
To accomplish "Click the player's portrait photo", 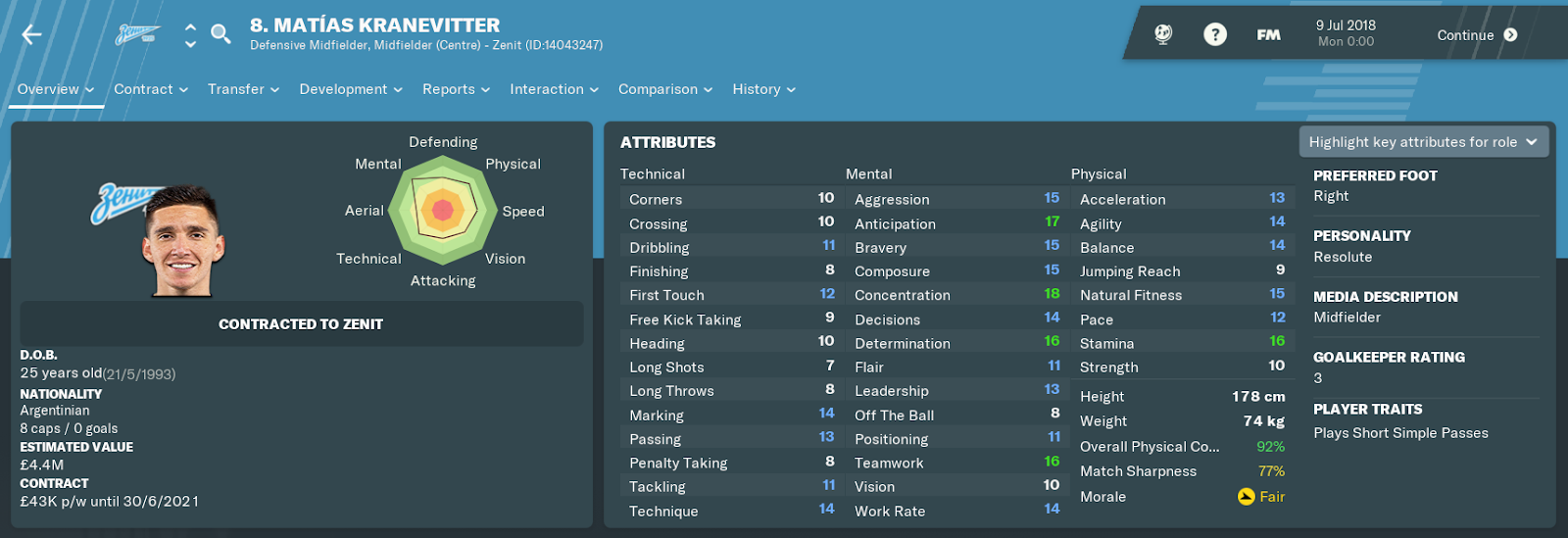I will (x=183, y=240).
